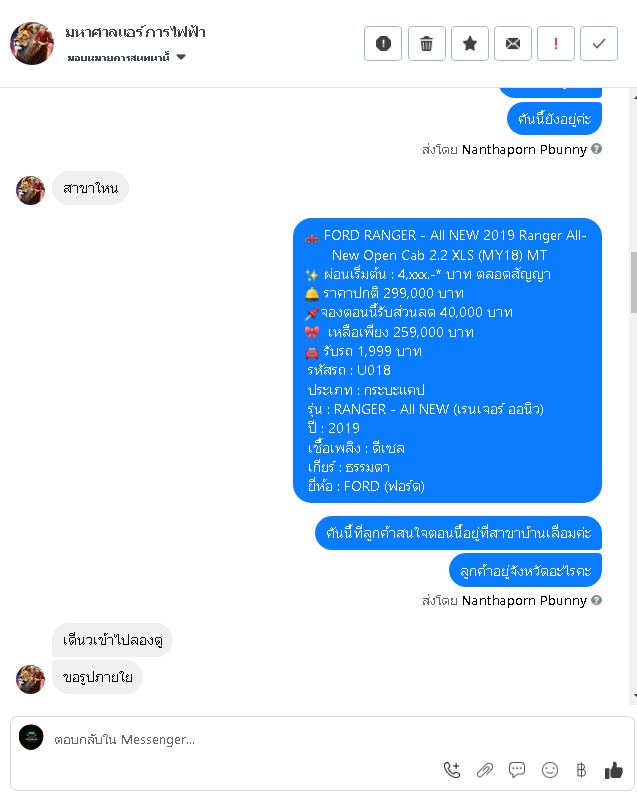Star this conversation to follow up
Viewport: 637px width, 792px height.
click(x=470, y=43)
